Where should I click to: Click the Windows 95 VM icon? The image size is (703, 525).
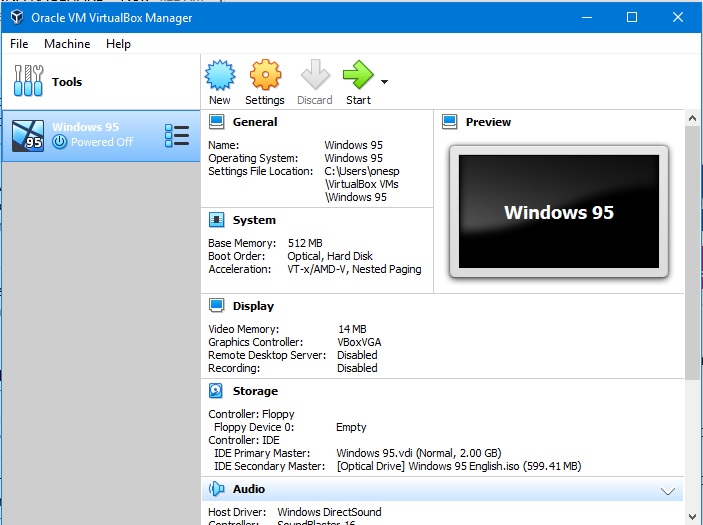(28, 135)
